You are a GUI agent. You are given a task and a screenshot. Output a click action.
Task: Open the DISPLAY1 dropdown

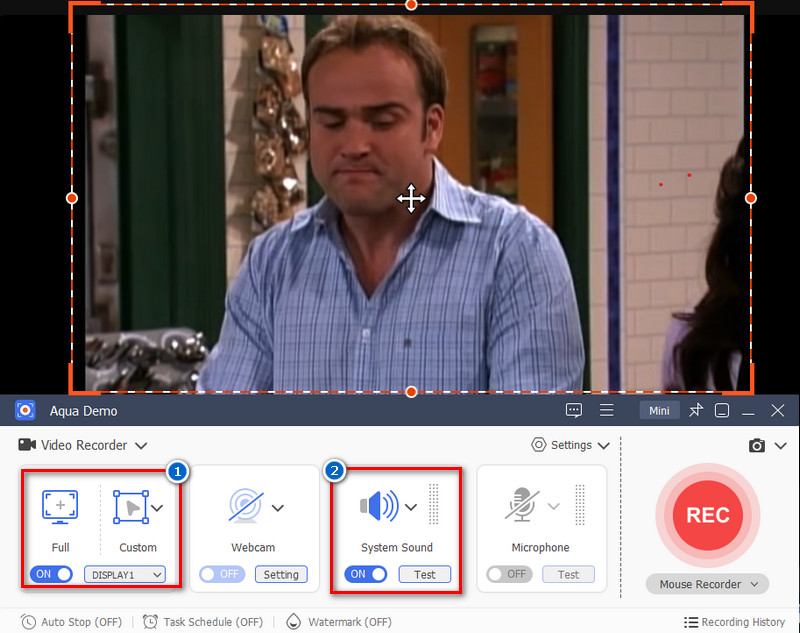(x=124, y=574)
